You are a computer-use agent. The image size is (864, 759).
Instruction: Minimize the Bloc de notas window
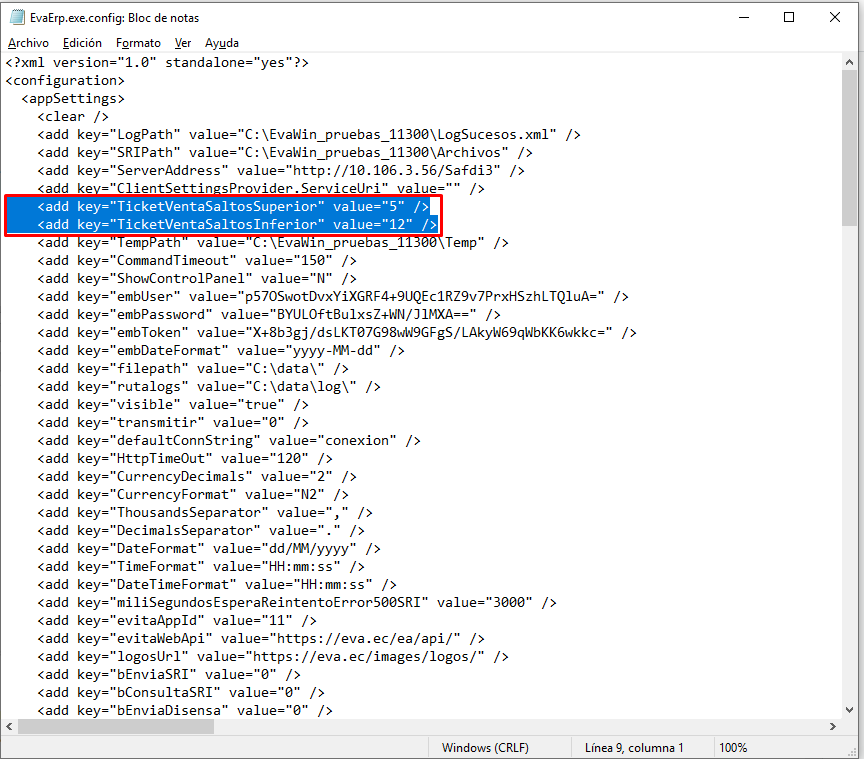coord(743,17)
